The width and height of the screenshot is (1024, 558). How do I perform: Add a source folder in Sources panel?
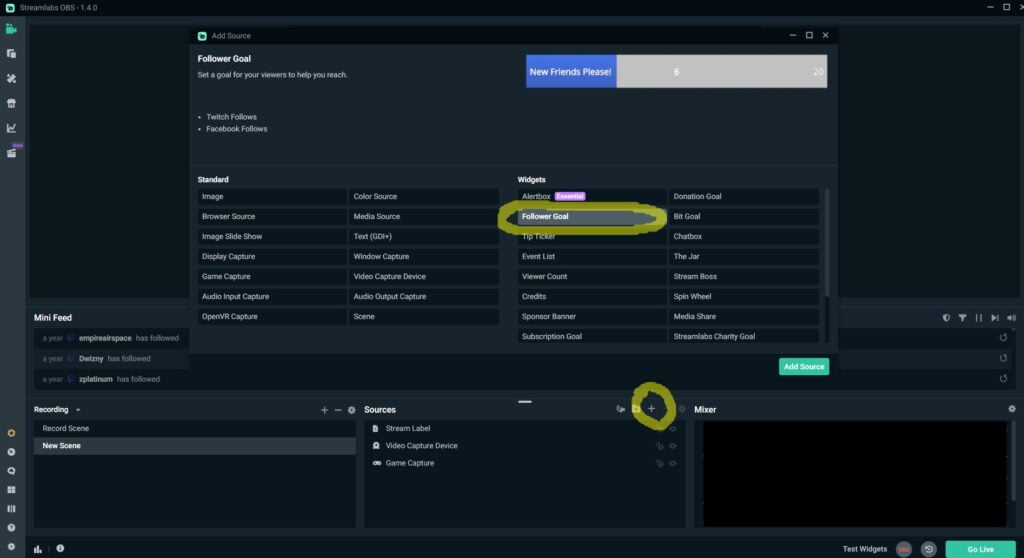click(x=636, y=409)
